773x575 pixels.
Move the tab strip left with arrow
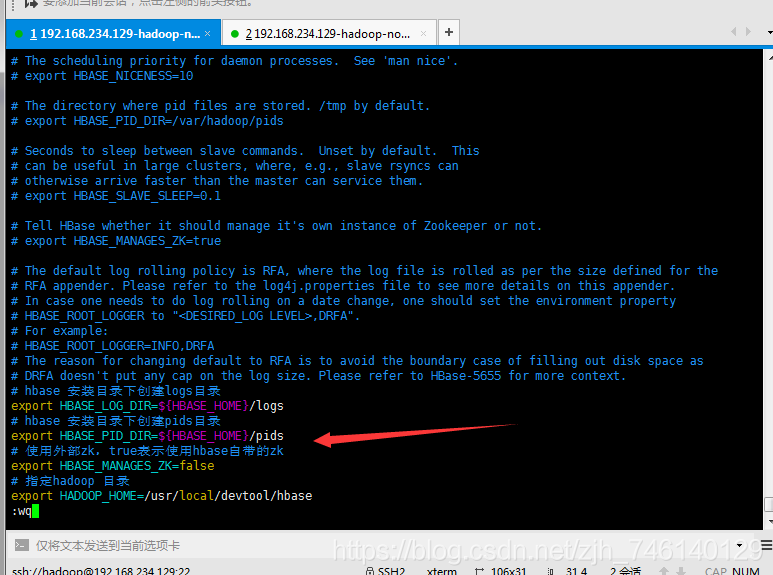[x=734, y=32]
